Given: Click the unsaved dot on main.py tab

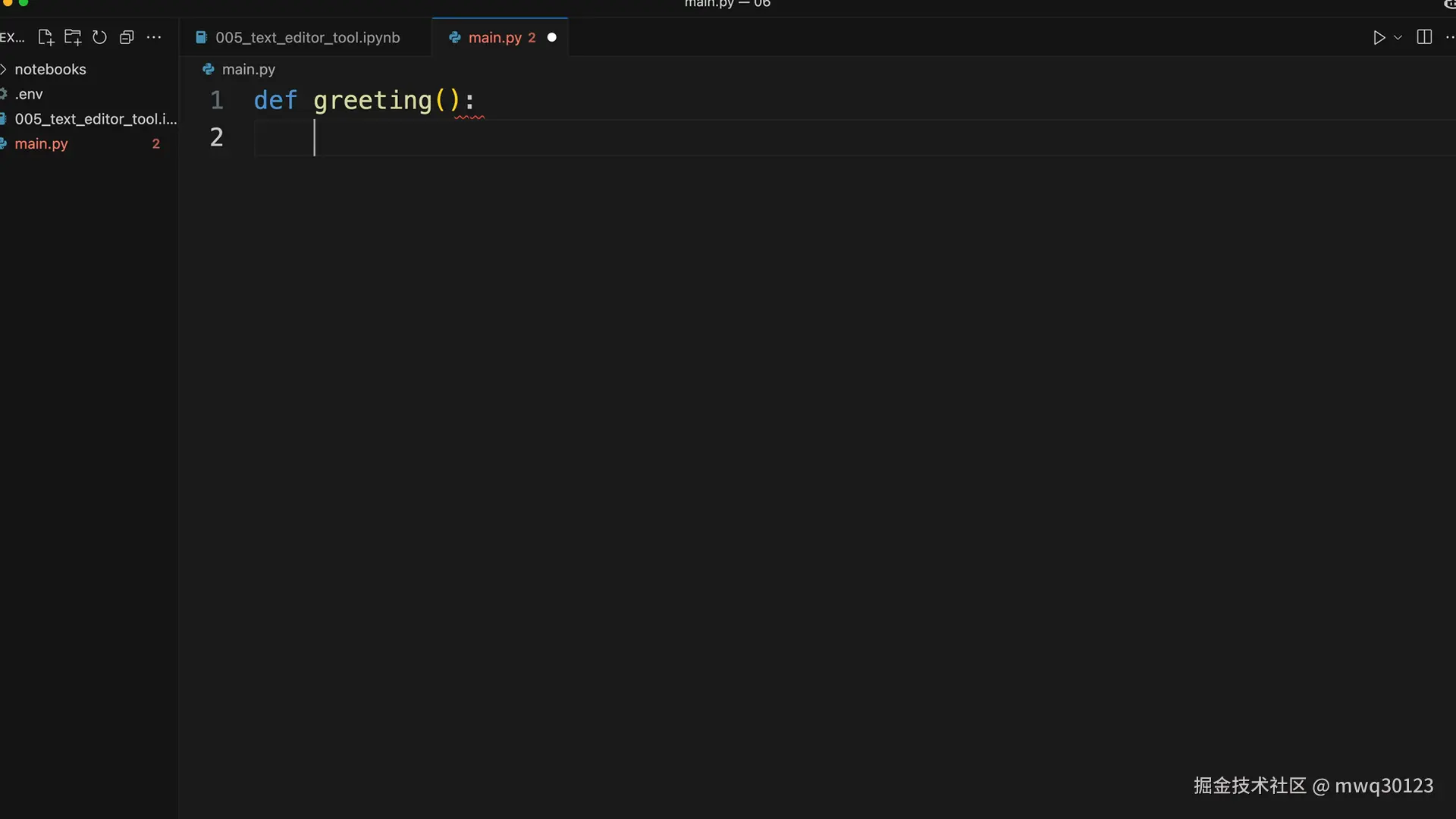Looking at the screenshot, I should coord(552,37).
